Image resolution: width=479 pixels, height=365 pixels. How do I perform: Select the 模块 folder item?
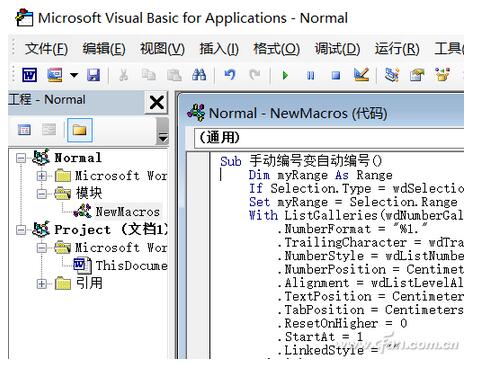pyautogui.click(x=89, y=193)
